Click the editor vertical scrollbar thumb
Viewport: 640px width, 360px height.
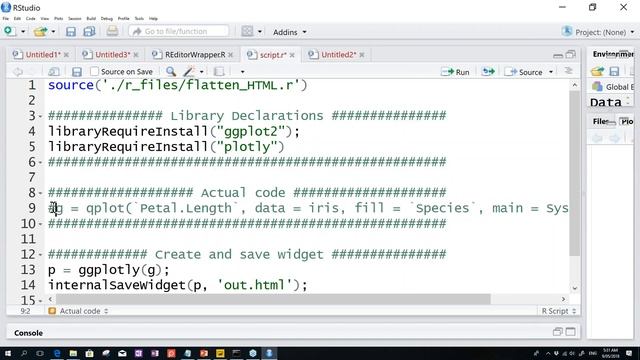(x=575, y=173)
